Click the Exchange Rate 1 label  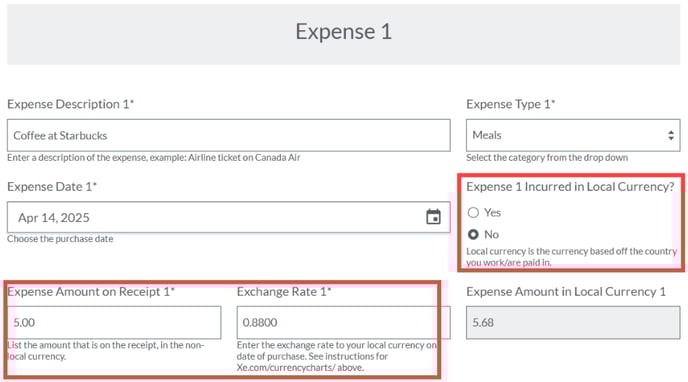coord(284,292)
